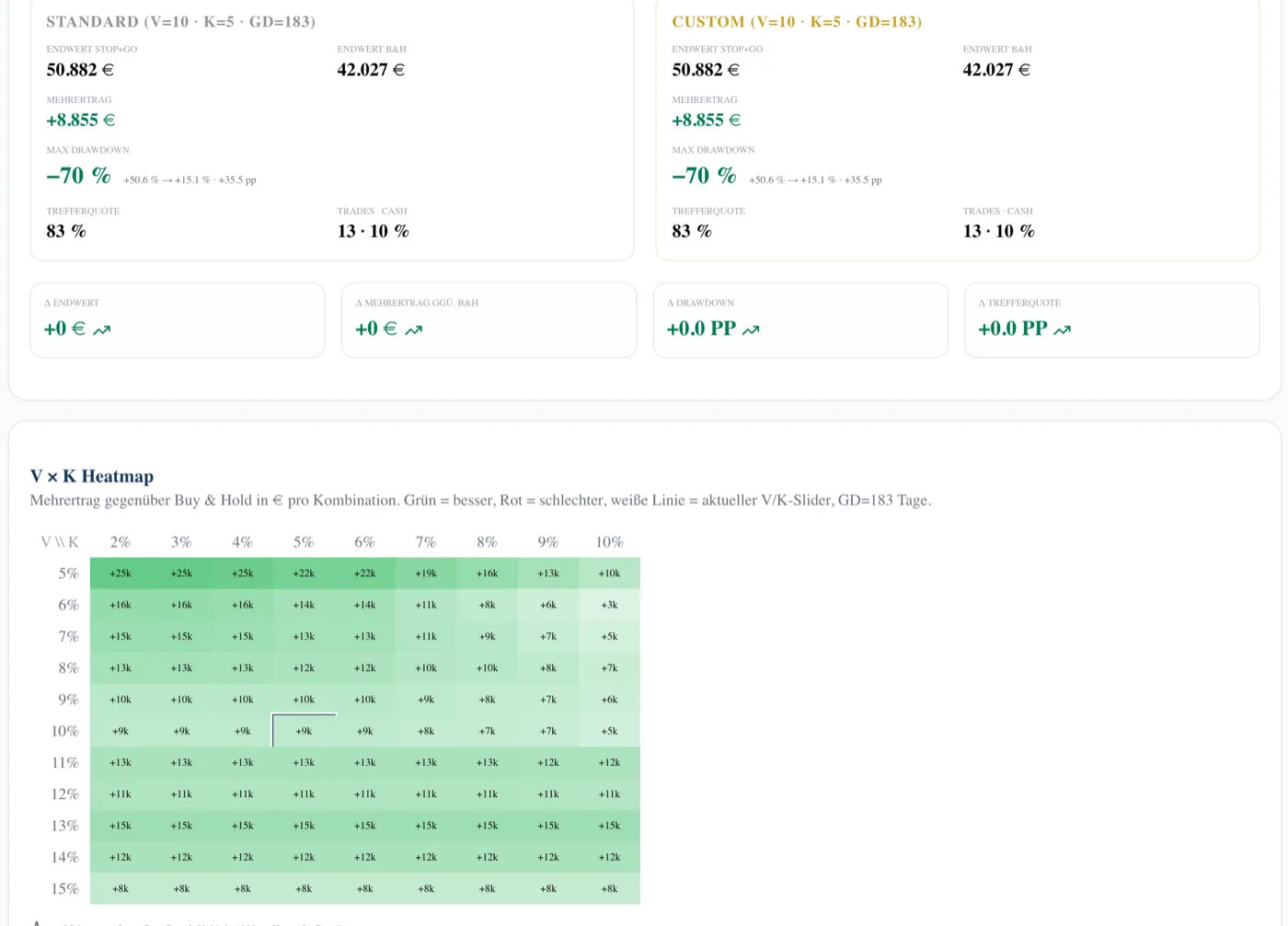Click the 2% column header of the heatmap
1288x926 pixels.
121,542
